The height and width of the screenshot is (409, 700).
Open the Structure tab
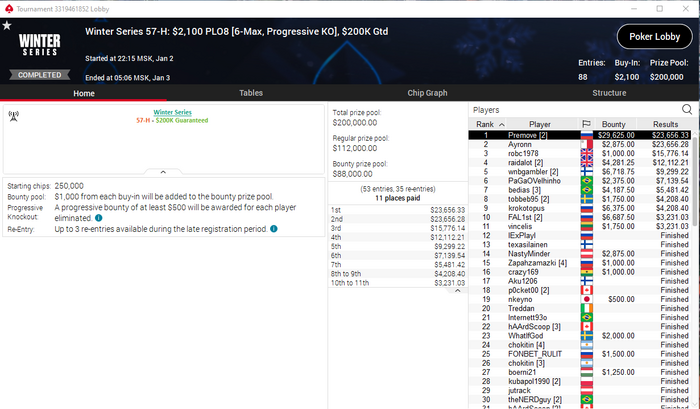coord(609,93)
